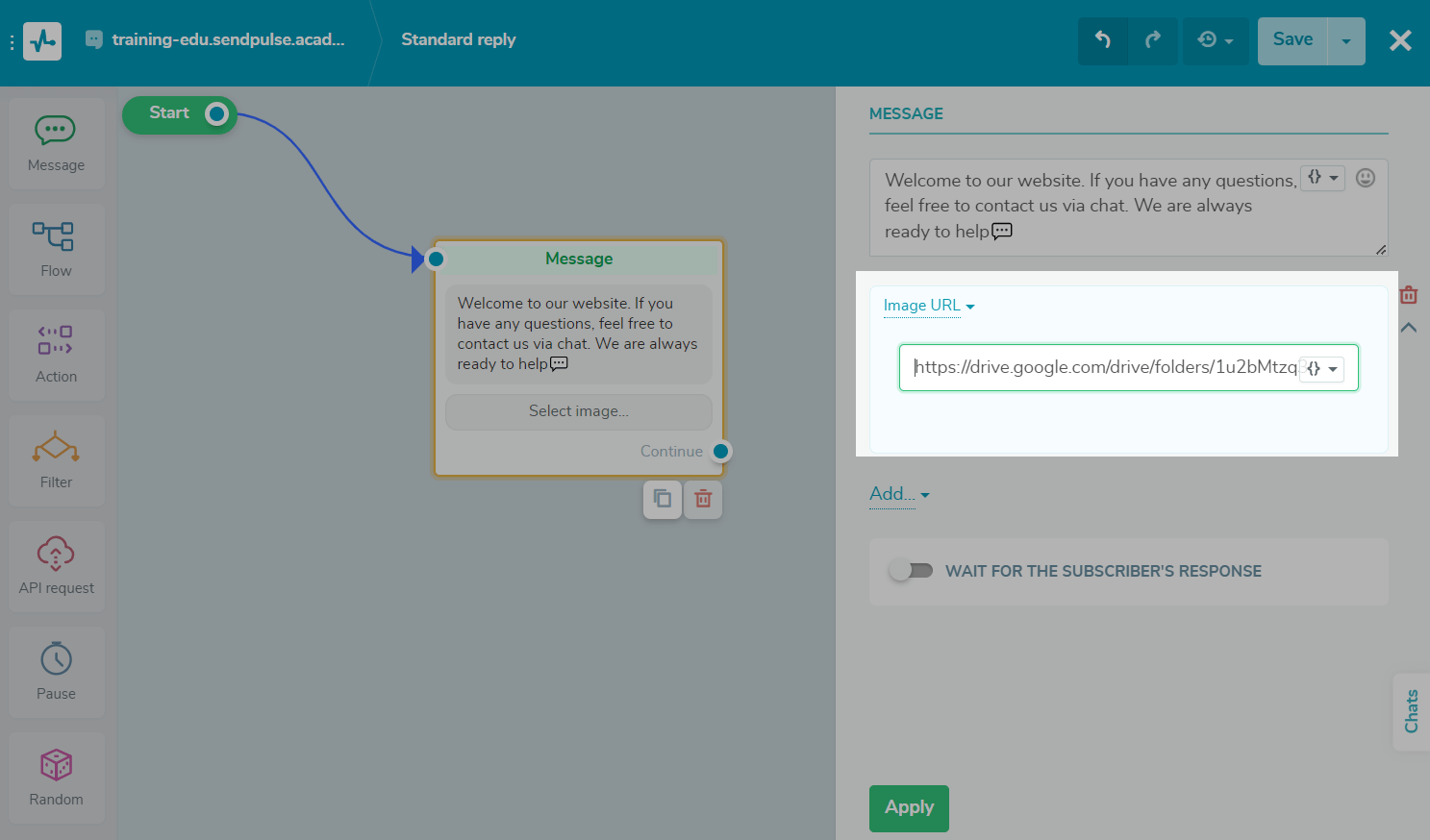Open the Chats side tab
Image resolution: width=1430 pixels, height=840 pixels.
(1412, 711)
